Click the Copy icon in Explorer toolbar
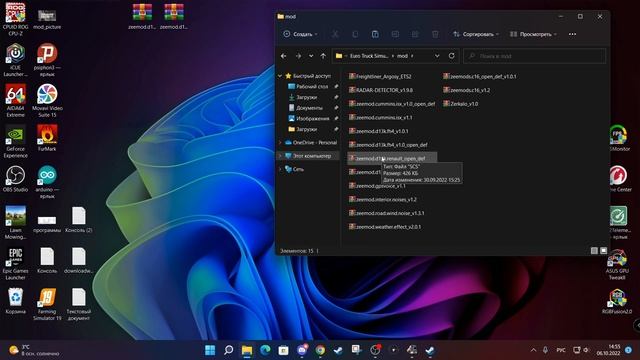Screen dimensions: 640x360 click(355, 34)
